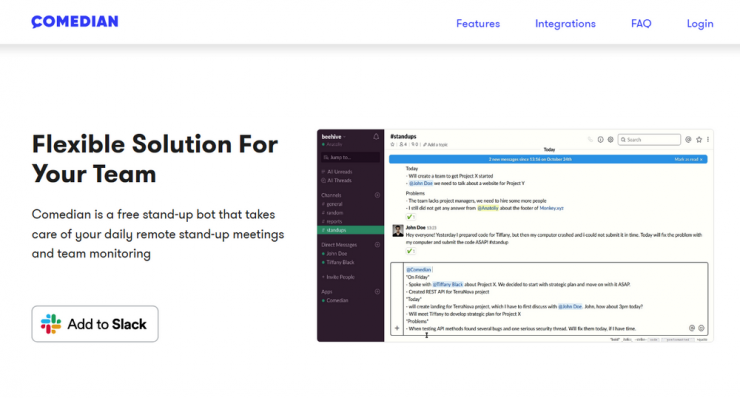This screenshot has height=398, width=740.
Task: Click the member count icon in channel header
Action: pyautogui.click(x=403, y=144)
